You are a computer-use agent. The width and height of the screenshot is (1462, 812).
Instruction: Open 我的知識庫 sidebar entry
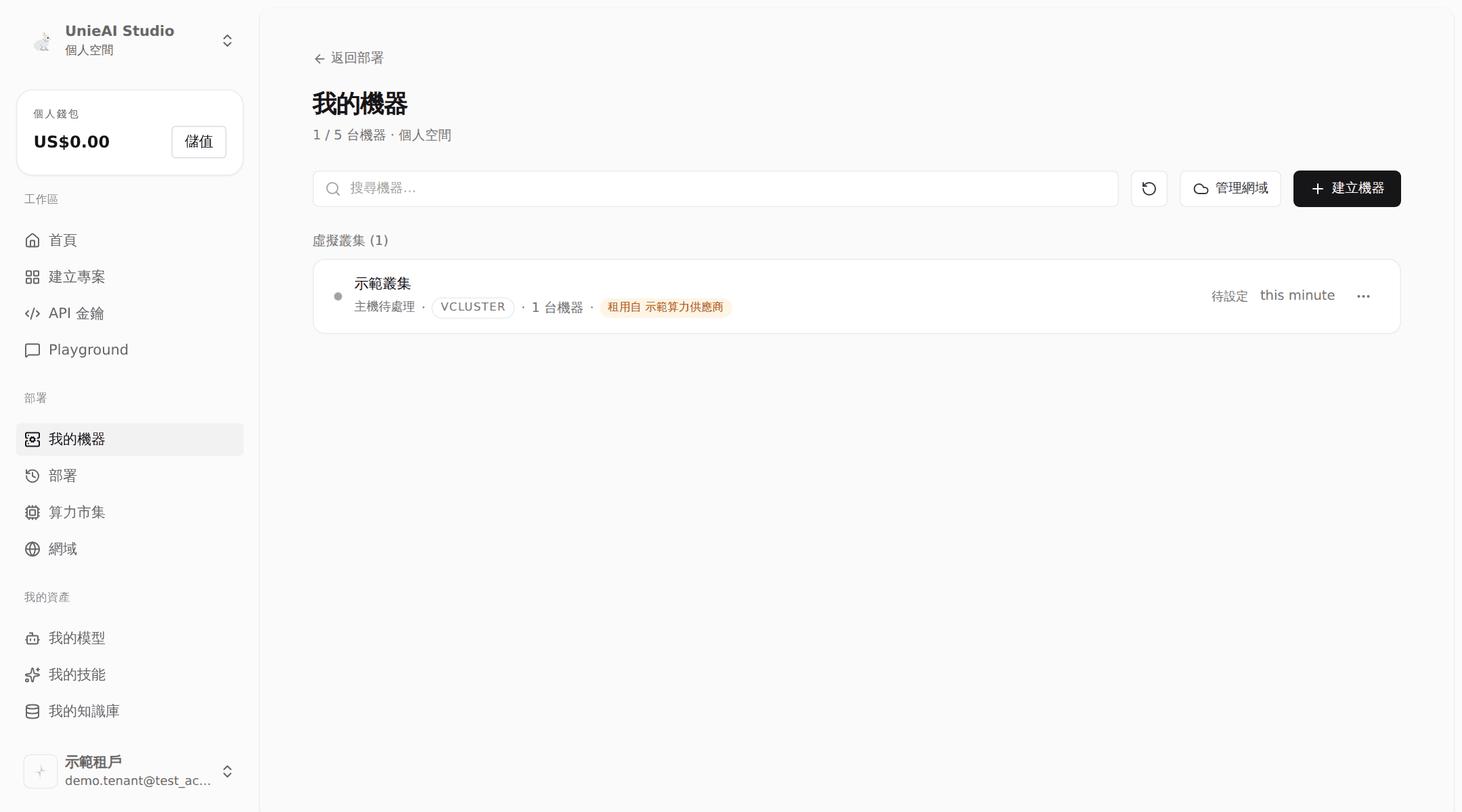(130, 711)
